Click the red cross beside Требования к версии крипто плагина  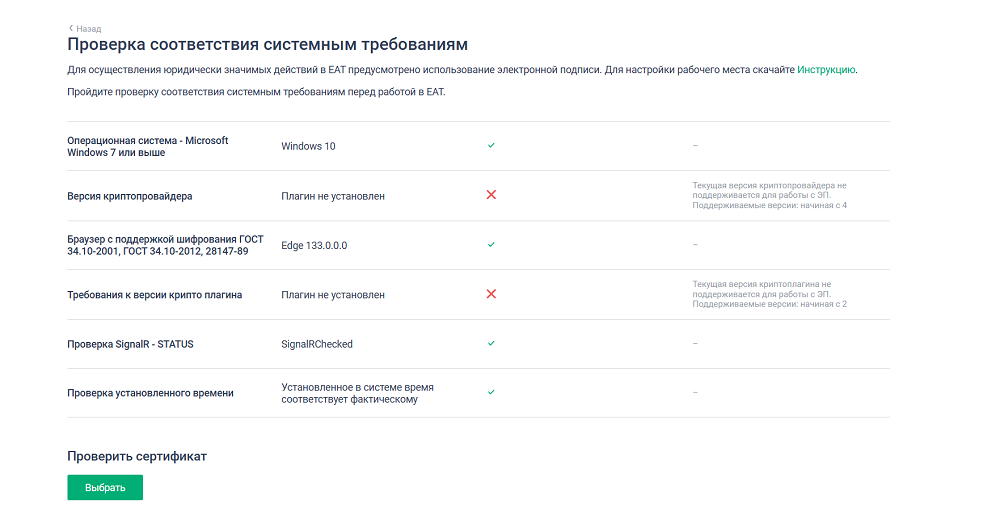(491, 294)
